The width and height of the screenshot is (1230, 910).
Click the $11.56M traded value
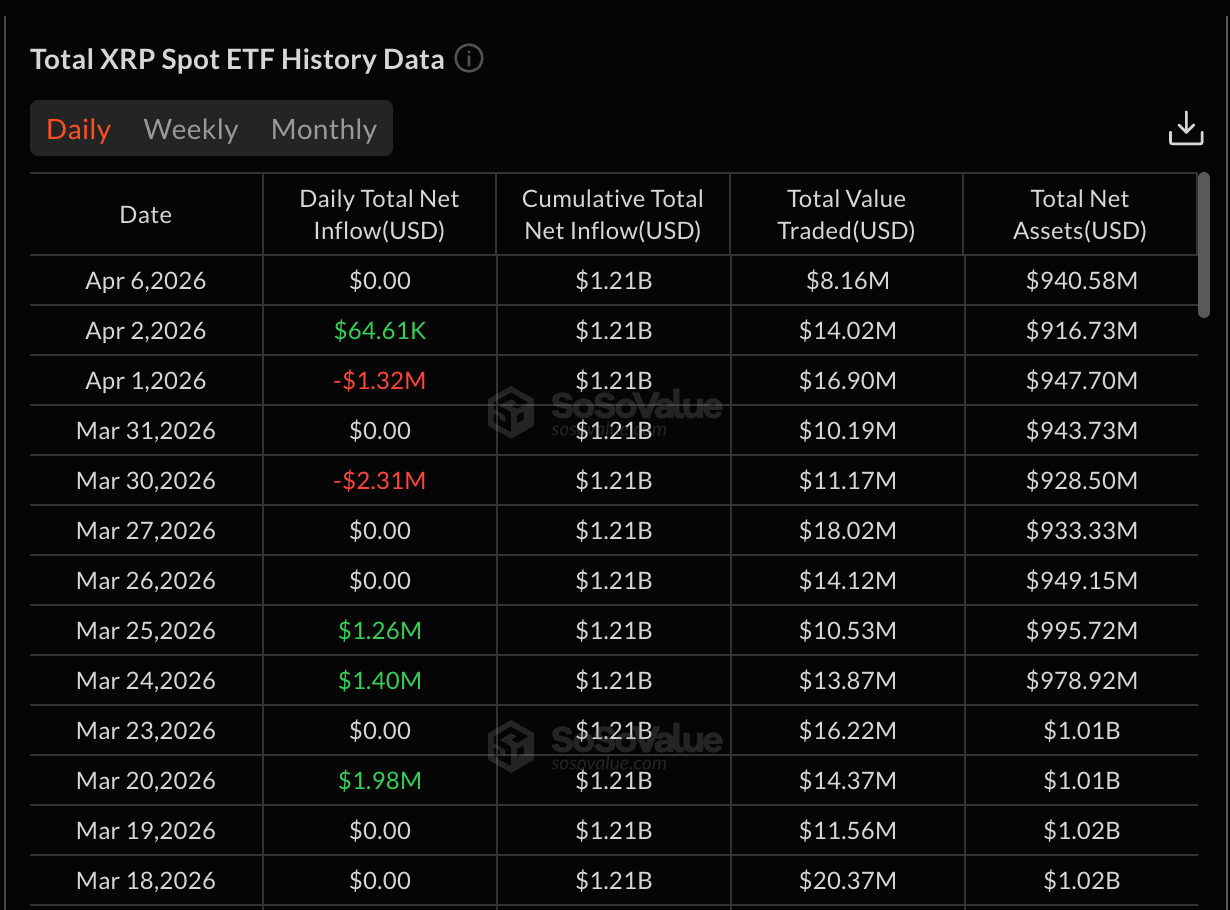(847, 831)
